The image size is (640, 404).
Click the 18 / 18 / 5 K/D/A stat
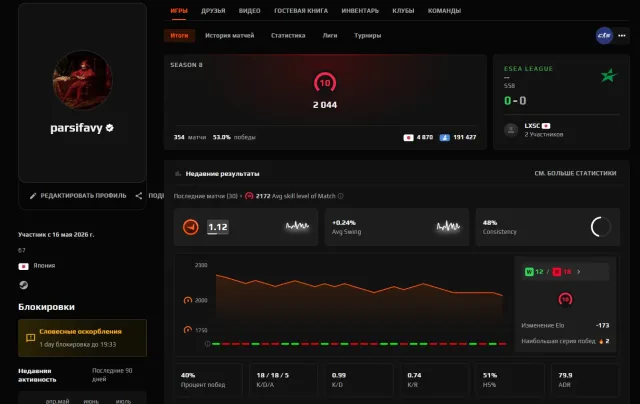tap(283, 380)
